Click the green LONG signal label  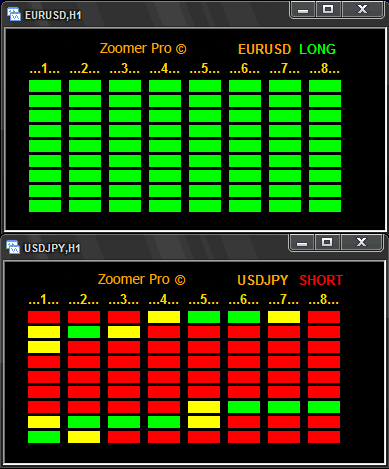pos(317,49)
